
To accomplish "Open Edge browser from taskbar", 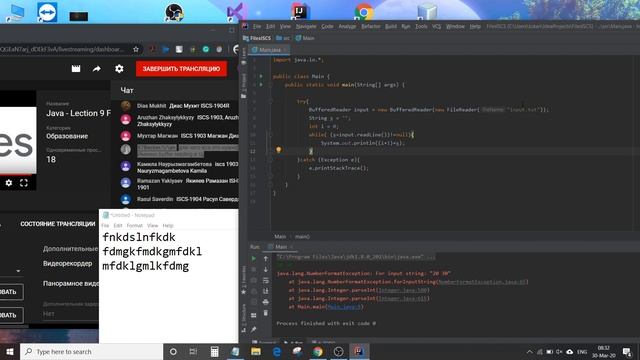I will tap(276, 351).
